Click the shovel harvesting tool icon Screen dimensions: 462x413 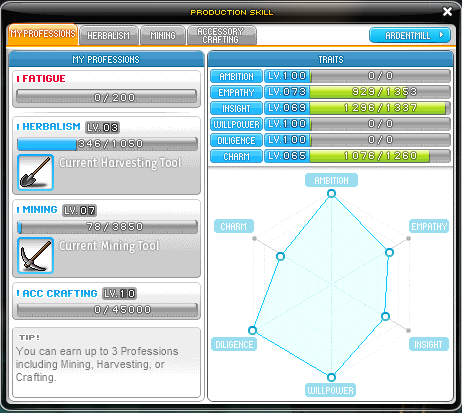coord(35,172)
